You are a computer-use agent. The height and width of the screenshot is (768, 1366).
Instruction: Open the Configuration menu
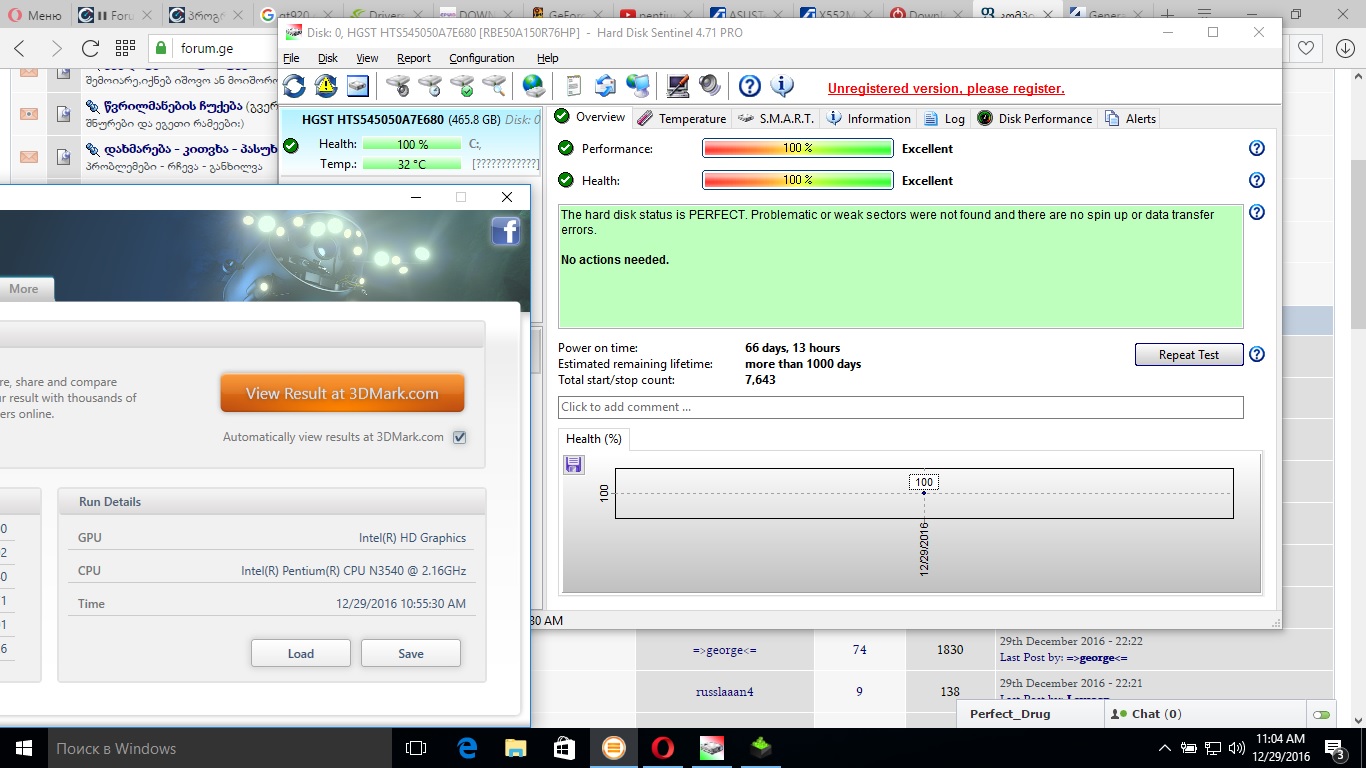coord(481,58)
